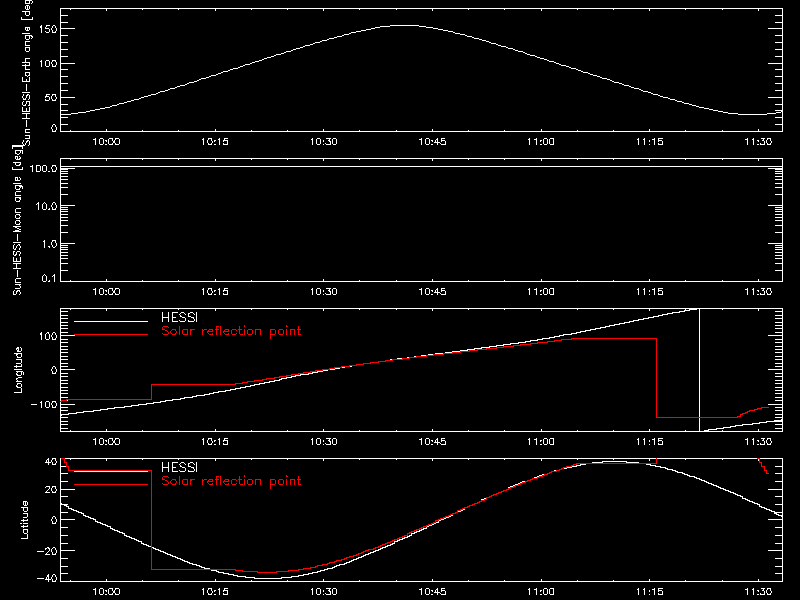Click the 11:30 time label under Earth angle plot

[x=758, y=142]
